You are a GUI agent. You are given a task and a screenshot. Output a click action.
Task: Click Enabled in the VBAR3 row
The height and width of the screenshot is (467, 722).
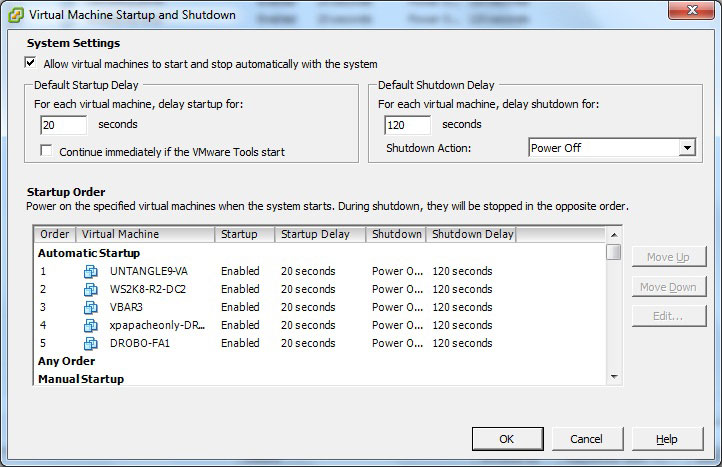click(240, 307)
